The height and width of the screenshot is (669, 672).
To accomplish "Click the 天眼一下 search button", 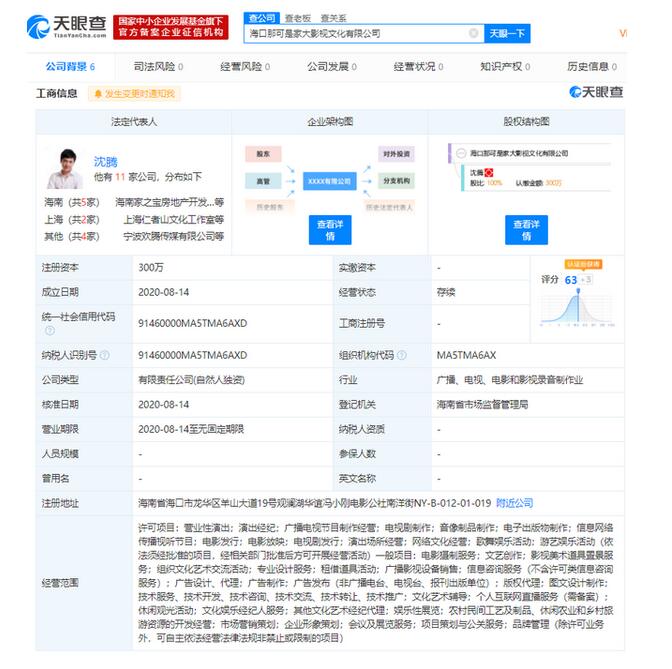I will 507,33.
